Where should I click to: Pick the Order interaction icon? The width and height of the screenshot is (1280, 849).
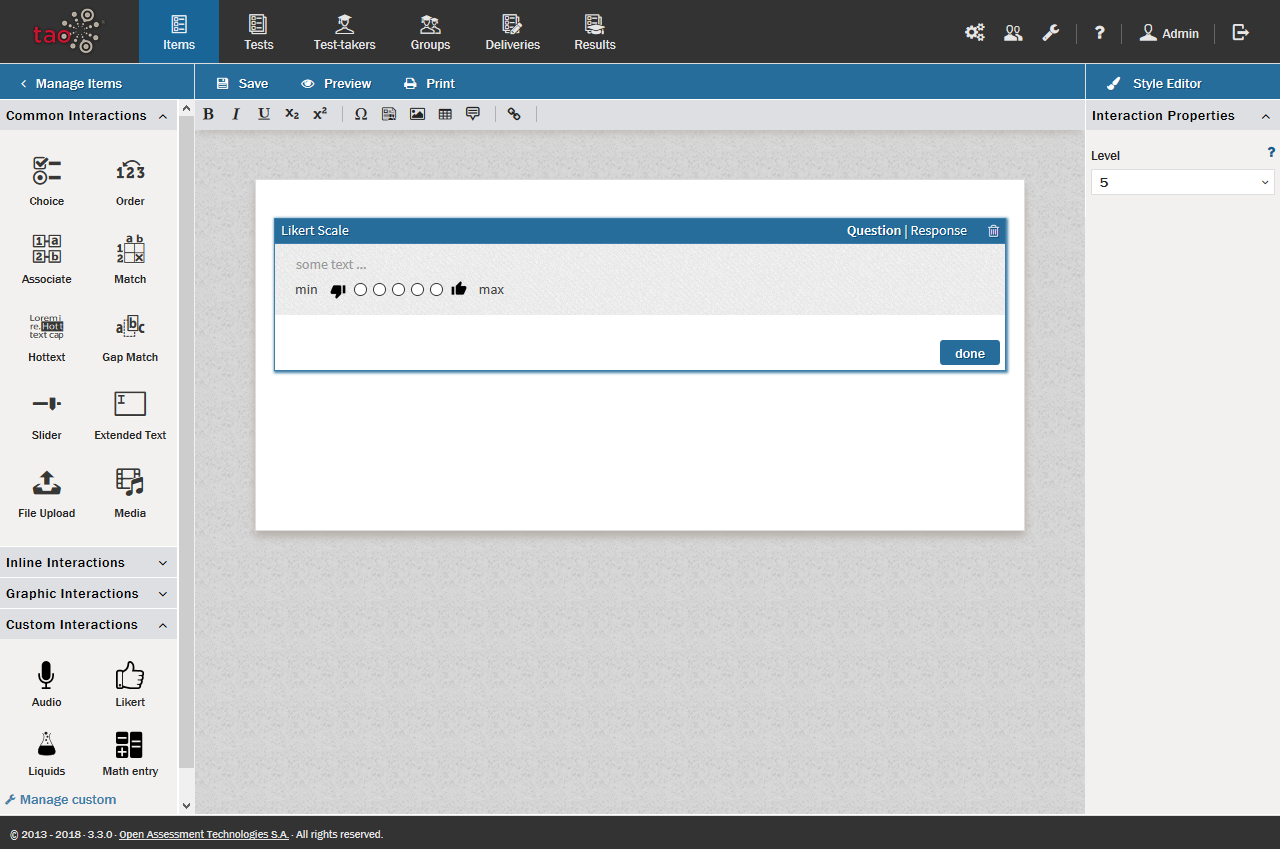130,172
